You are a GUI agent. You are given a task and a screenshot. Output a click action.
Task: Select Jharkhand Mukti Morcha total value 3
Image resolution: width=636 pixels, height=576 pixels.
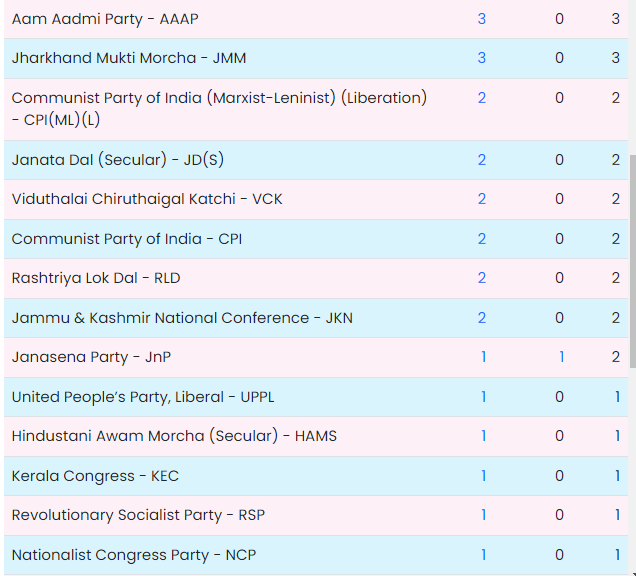[x=615, y=58]
